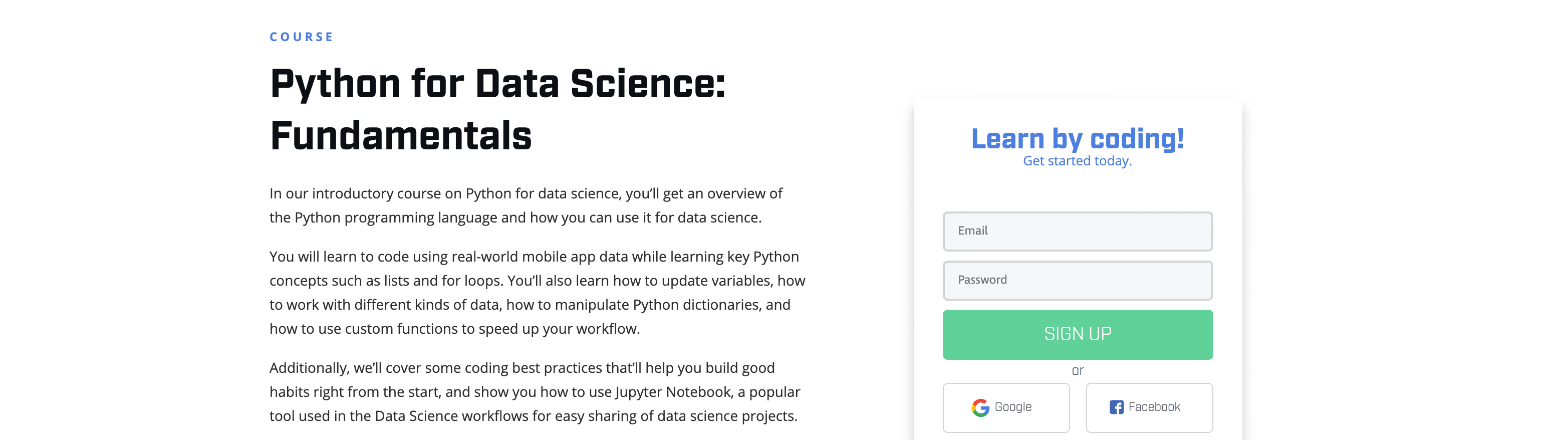1568x440 pixels.
Task: Click the 'Facebook' text label
Action: point(1154,406)
